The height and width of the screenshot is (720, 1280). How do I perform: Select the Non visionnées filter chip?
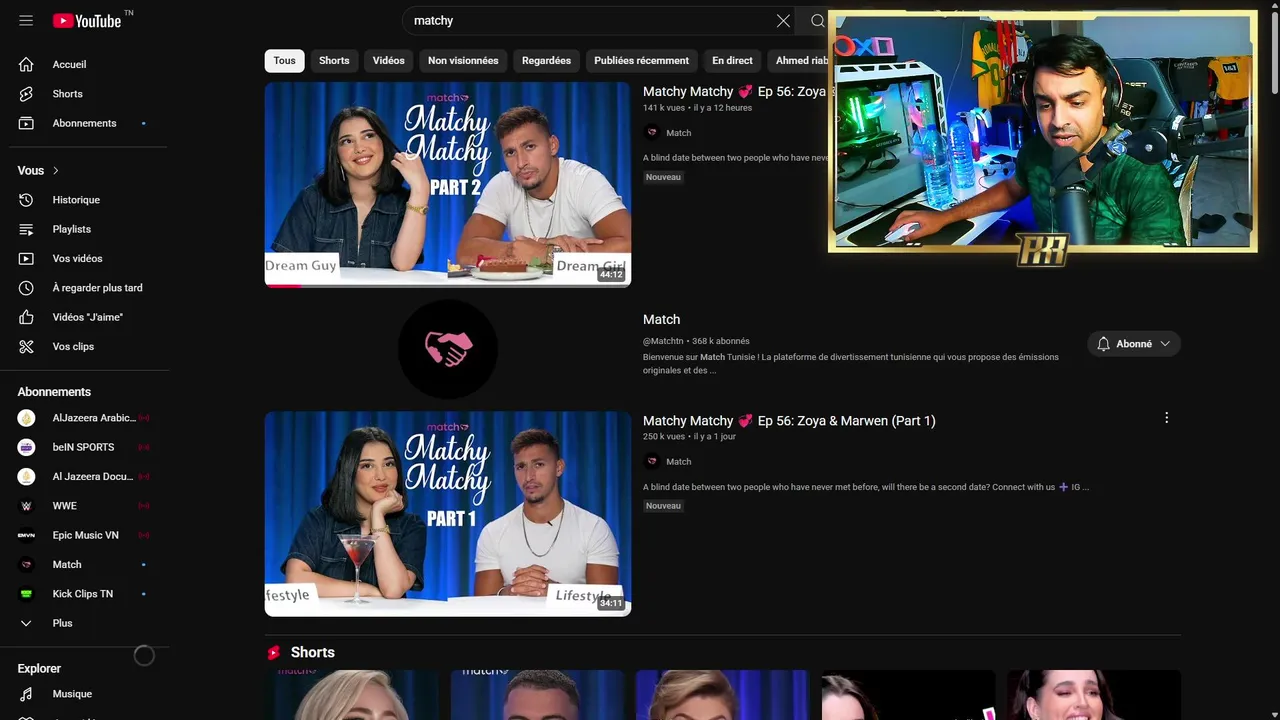[463, 61]
